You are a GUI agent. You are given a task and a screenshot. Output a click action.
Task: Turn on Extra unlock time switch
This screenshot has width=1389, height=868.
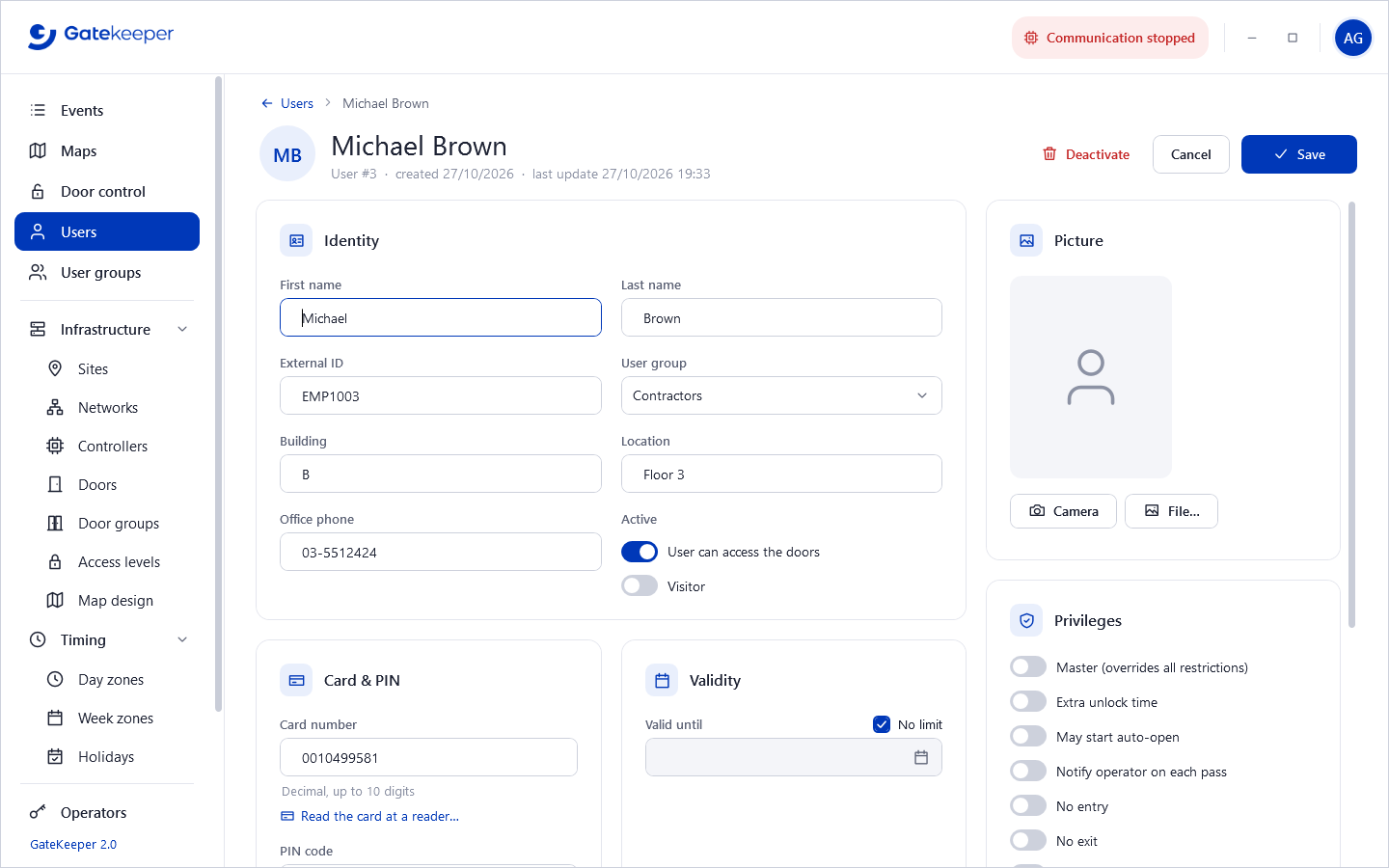click(x=1028, y=702)
